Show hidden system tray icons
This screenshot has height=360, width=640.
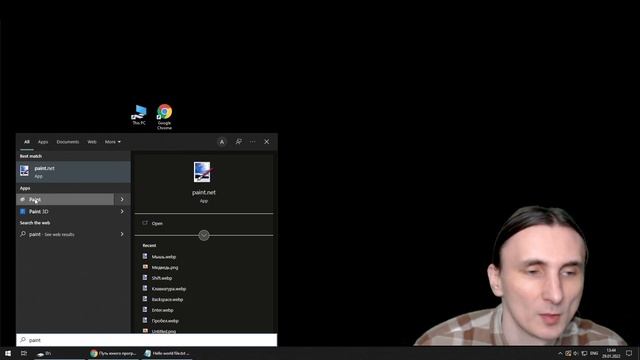(560, 353)
